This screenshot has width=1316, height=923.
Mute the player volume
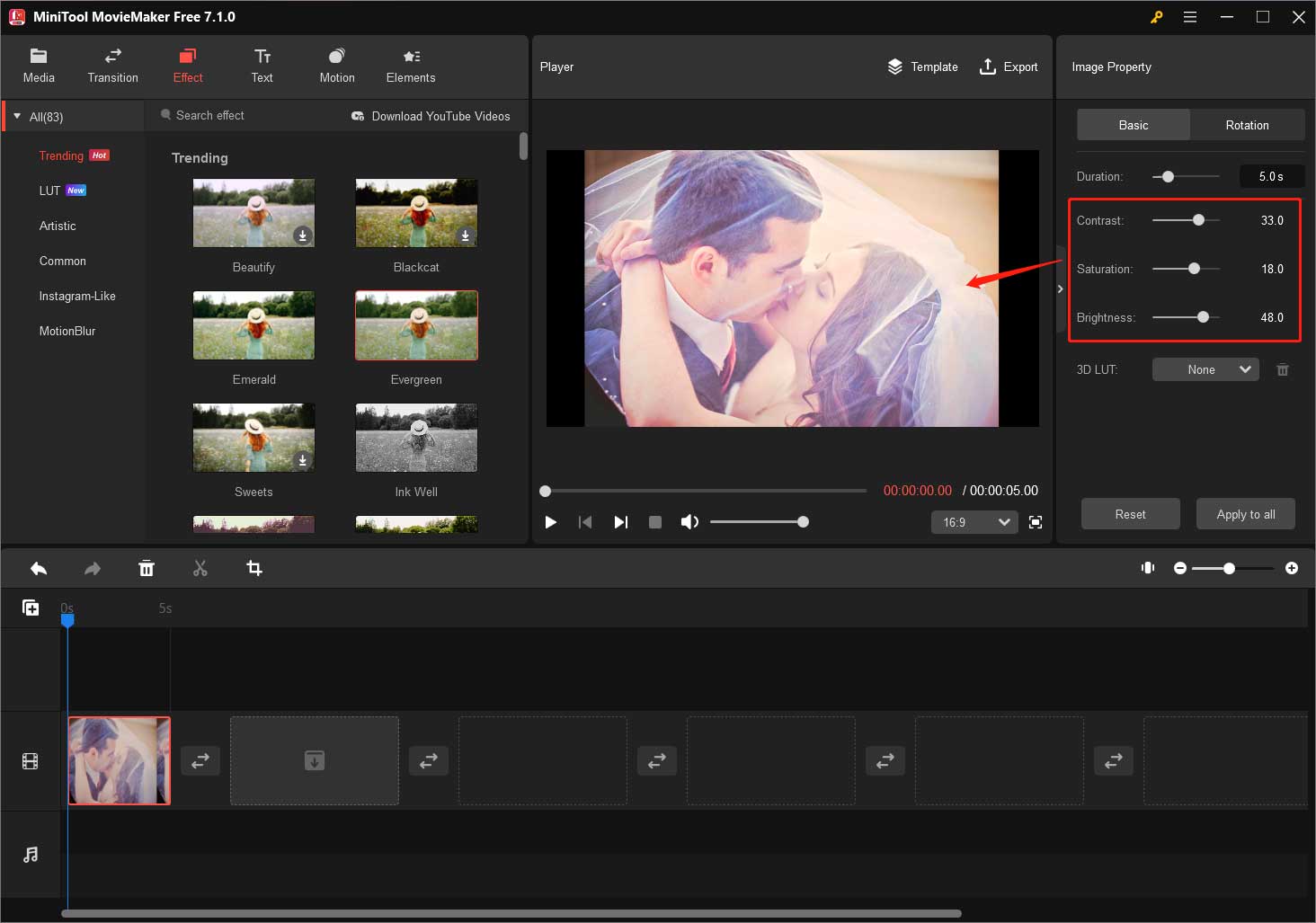[689, 521]
